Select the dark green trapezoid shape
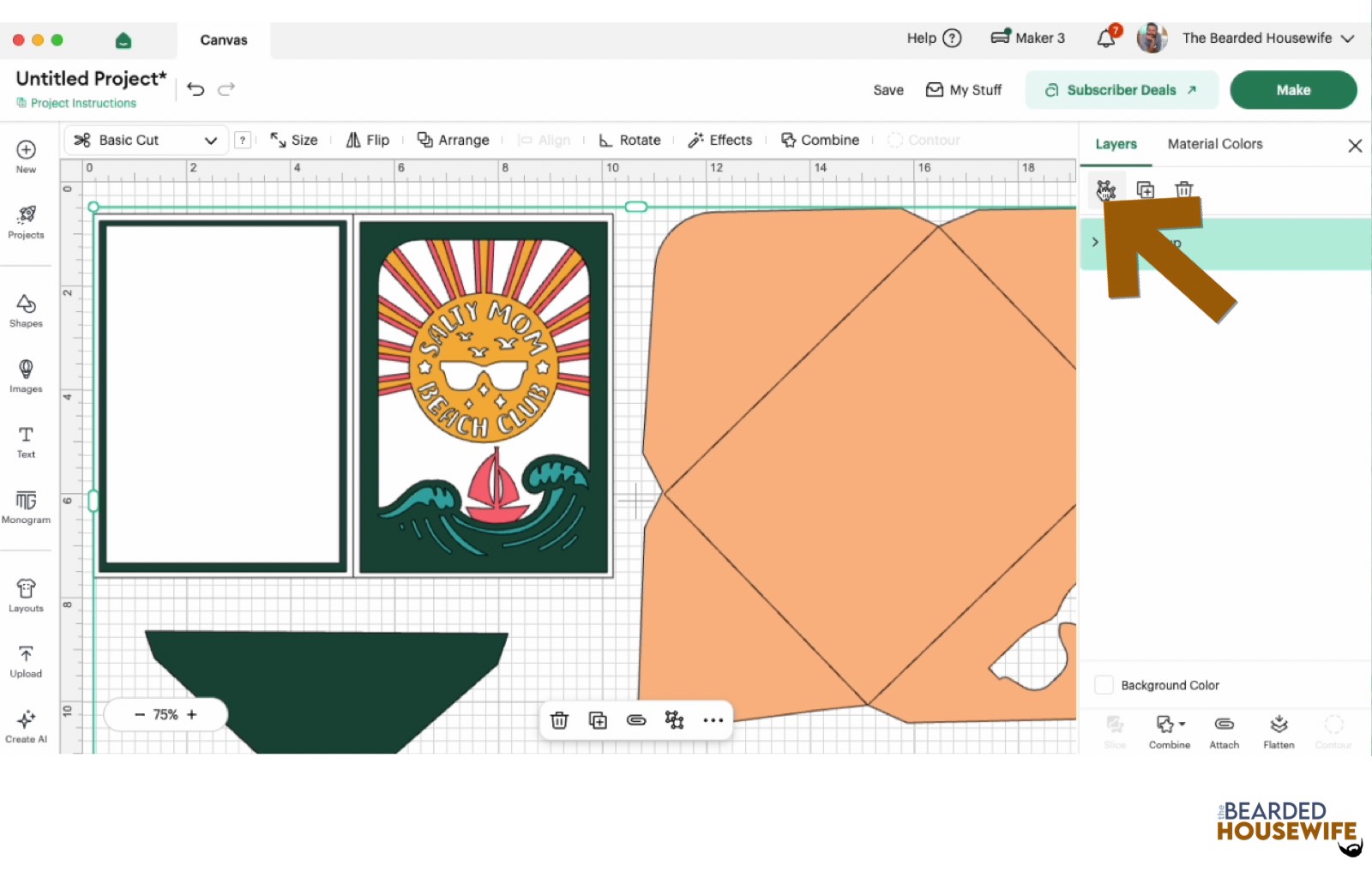This screenshot has width=1372, height=872. 327,692
